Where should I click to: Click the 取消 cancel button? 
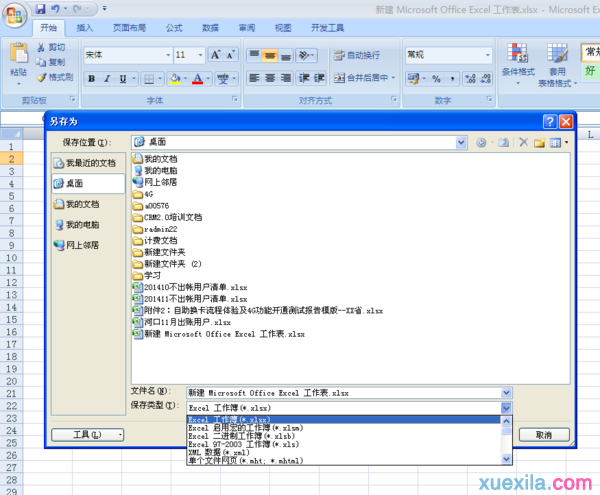pos(544,435)
